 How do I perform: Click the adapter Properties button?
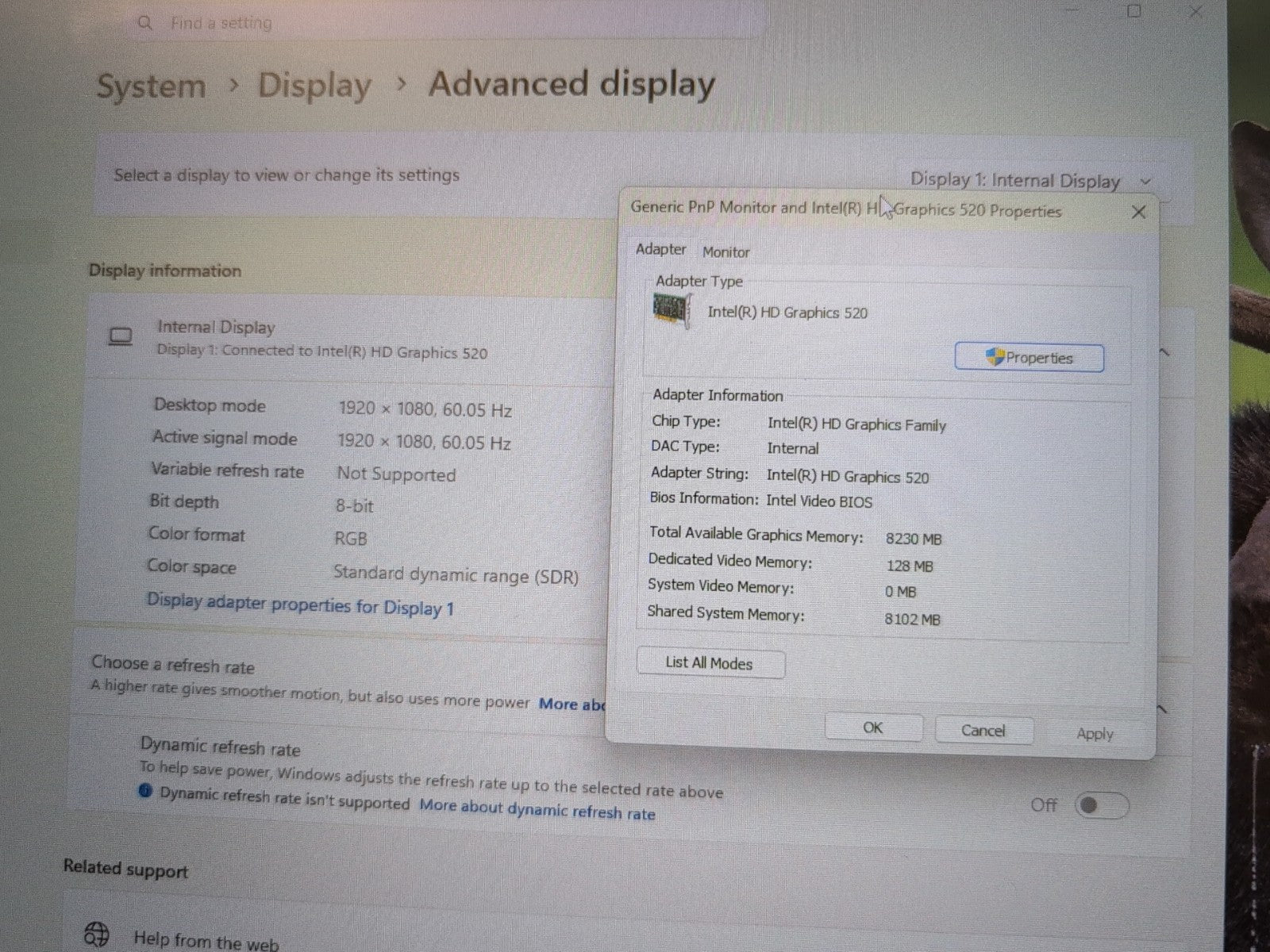1029,358
